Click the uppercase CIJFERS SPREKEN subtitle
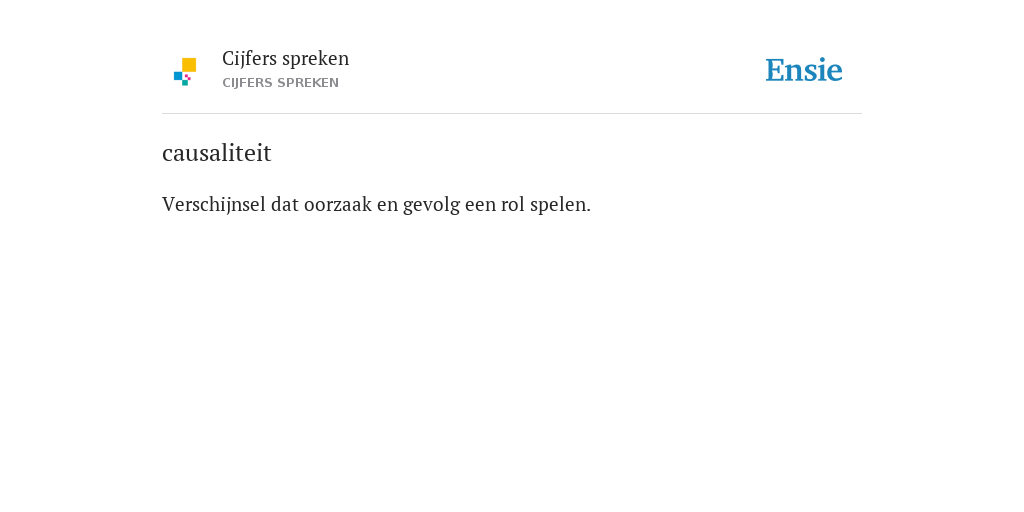The width and height of the screenshot is (1024, 512). click(x=280, y=83)
